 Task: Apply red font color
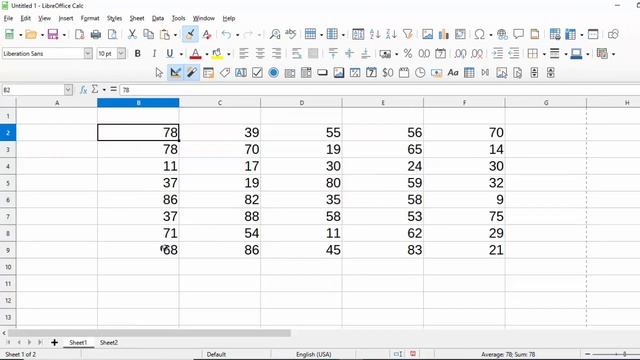click(x=196, y=53)
